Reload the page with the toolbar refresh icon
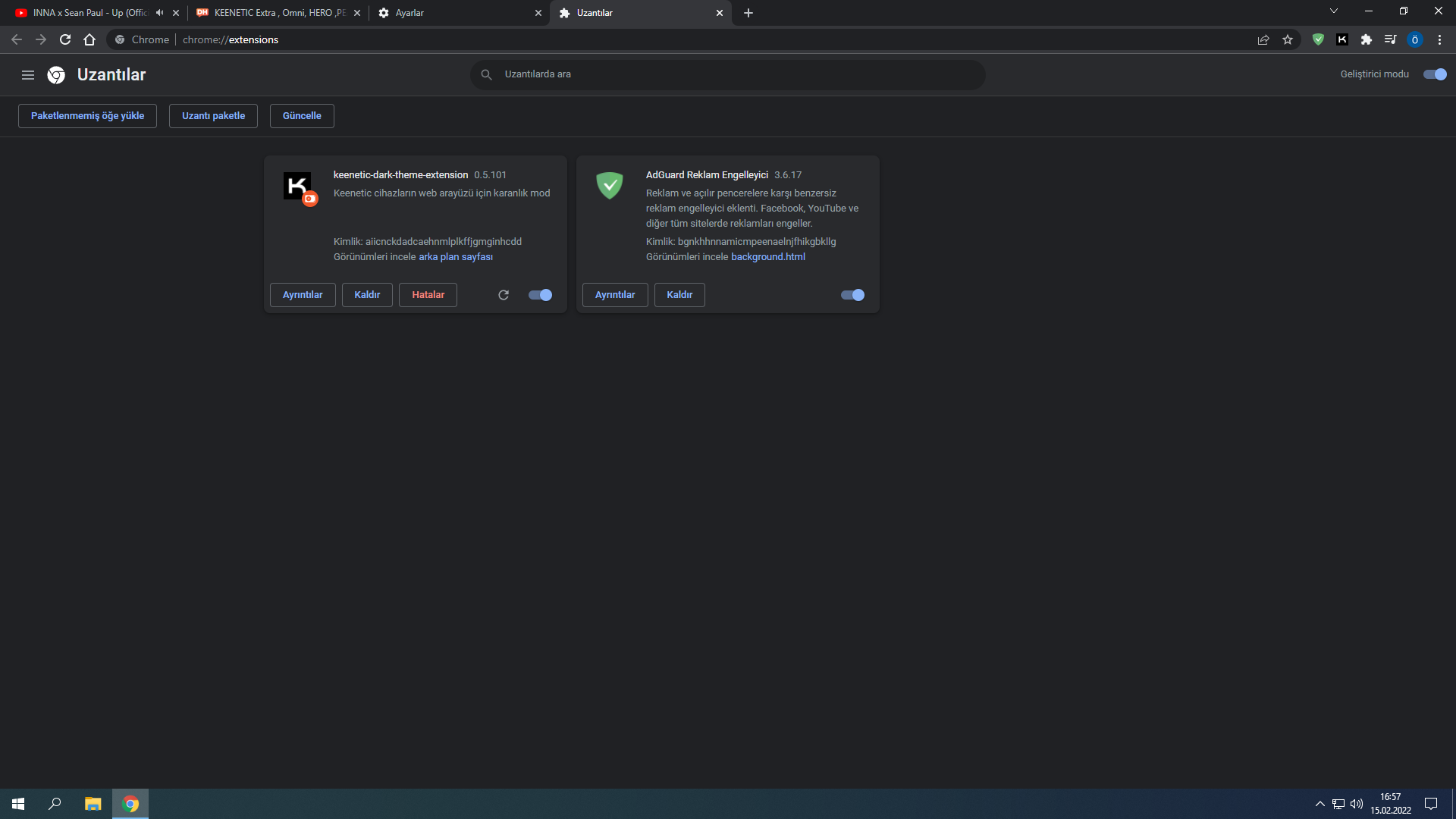This screenshot has height=819, width=1456. (x=65, y=39)
